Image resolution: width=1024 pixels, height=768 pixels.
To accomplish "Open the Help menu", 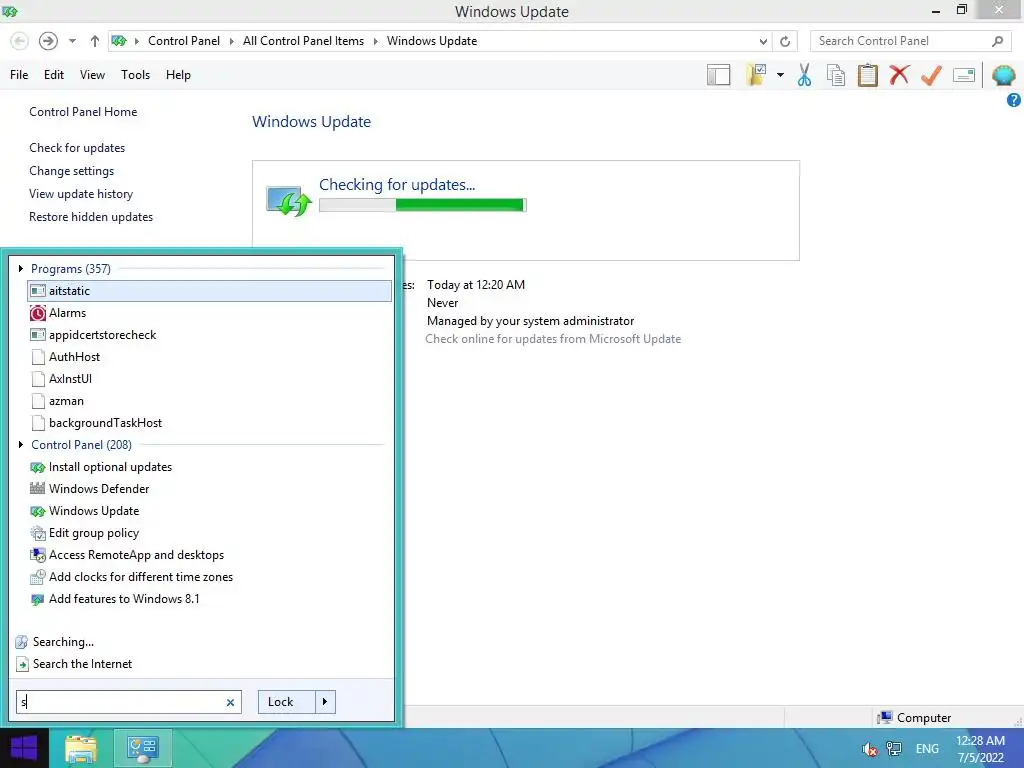I will point(178,75).
